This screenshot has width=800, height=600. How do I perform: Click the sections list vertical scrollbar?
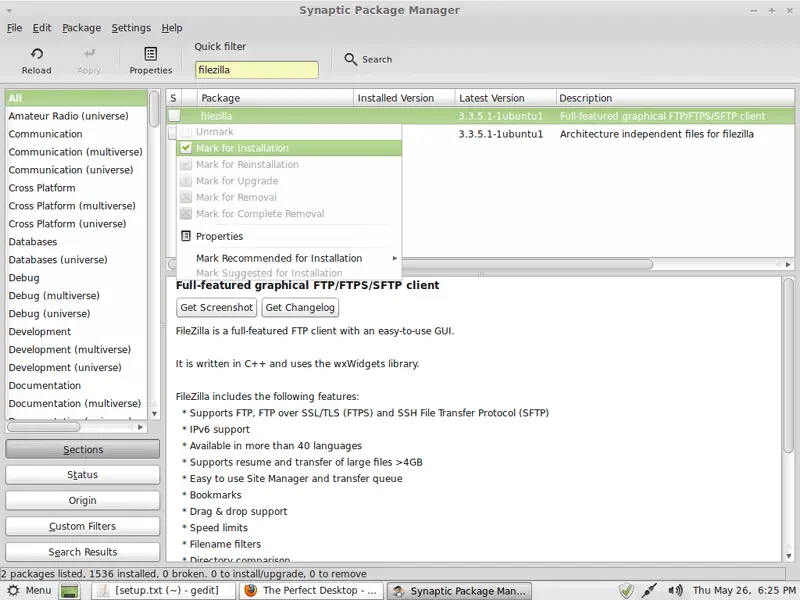pyautogui.click(x=154, y=109)
